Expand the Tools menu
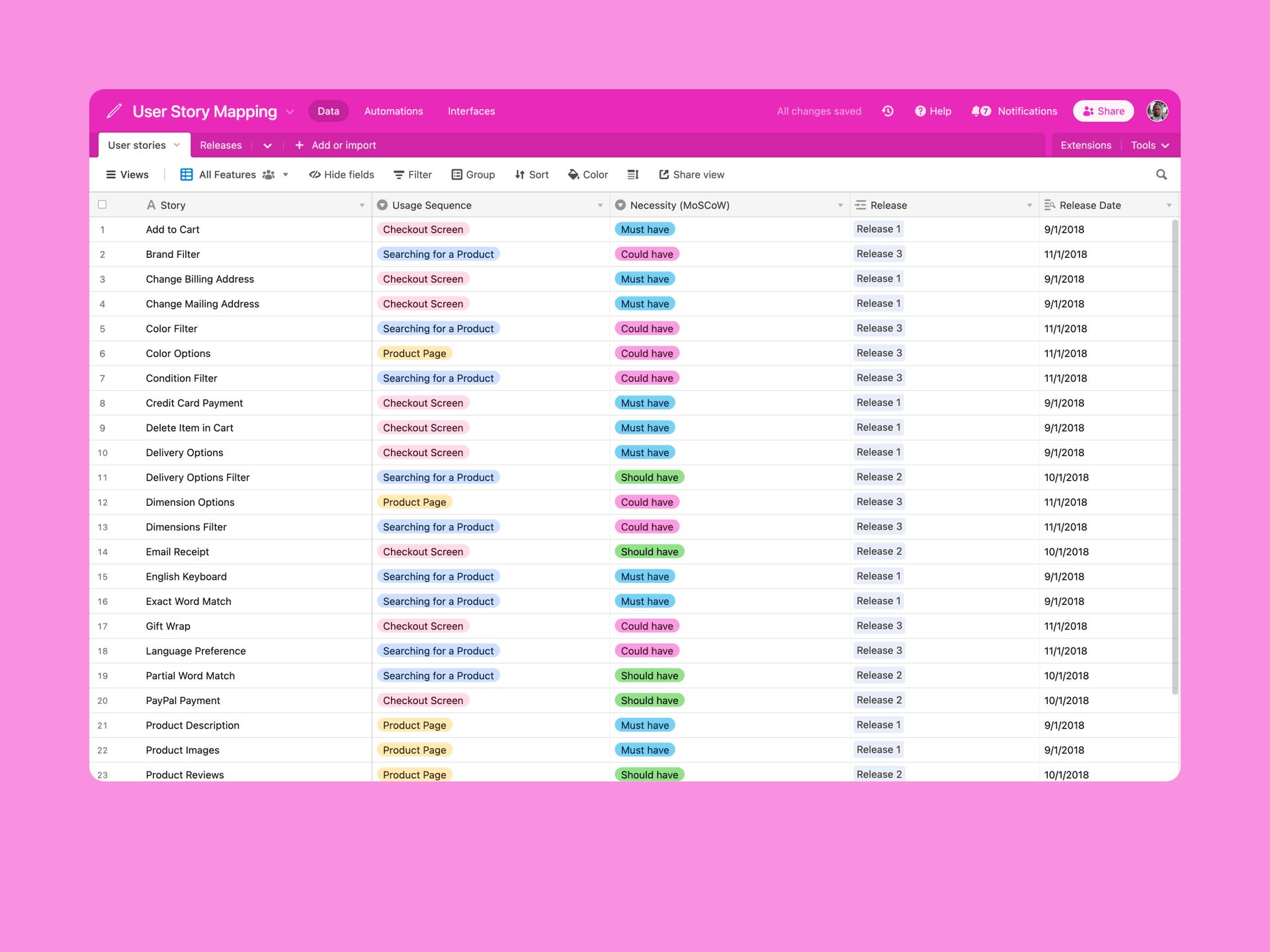Image resolution: width=1270 pixels, height=952 pixels. pos(1150,145)
